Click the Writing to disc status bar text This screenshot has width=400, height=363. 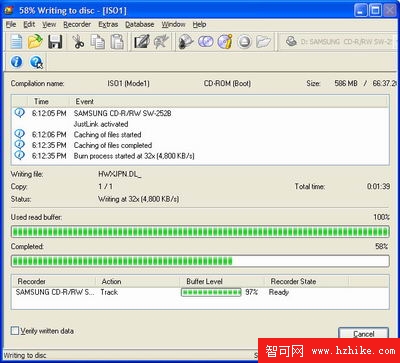point(25,355)
